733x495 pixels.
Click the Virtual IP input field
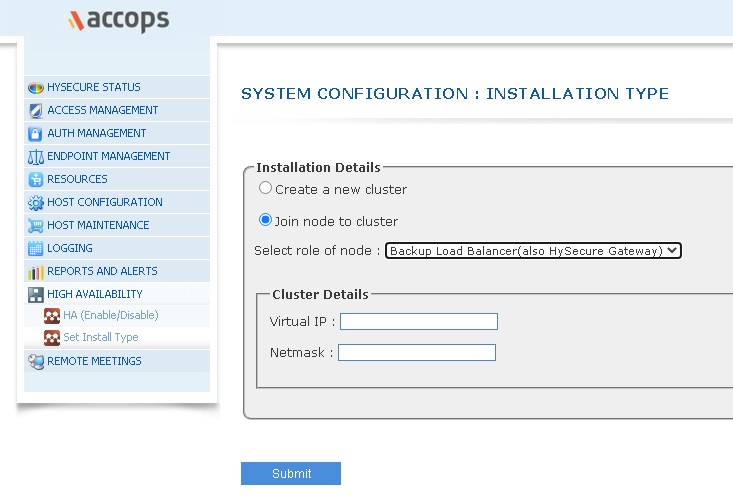[419, 322]
